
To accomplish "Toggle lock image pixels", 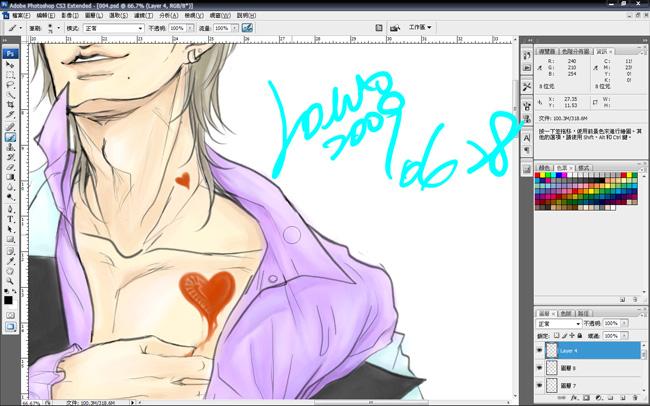I will click(x=564, y=335).
